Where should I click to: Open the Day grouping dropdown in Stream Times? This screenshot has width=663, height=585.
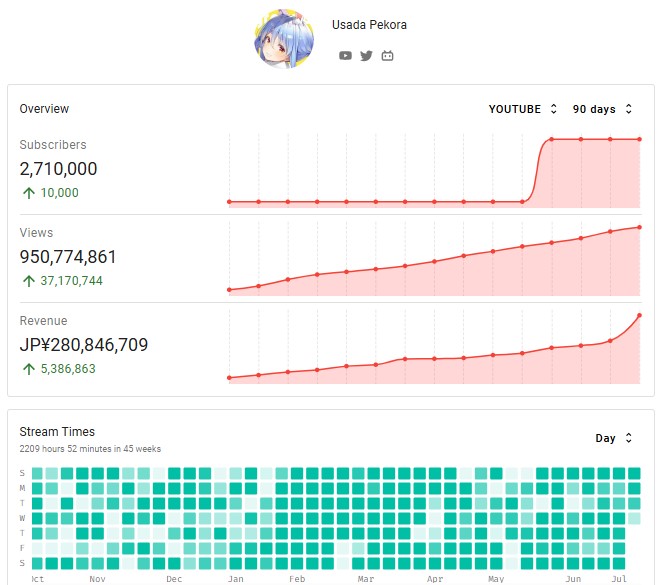click(614, 438)
